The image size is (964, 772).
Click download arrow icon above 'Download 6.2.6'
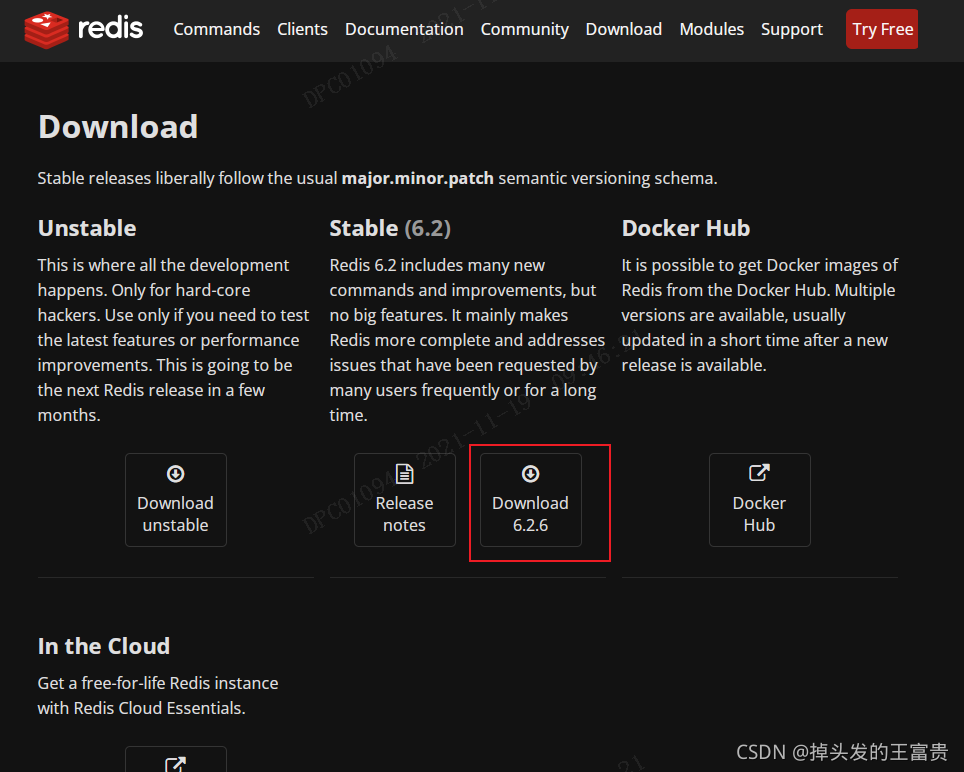coord(531,474)
